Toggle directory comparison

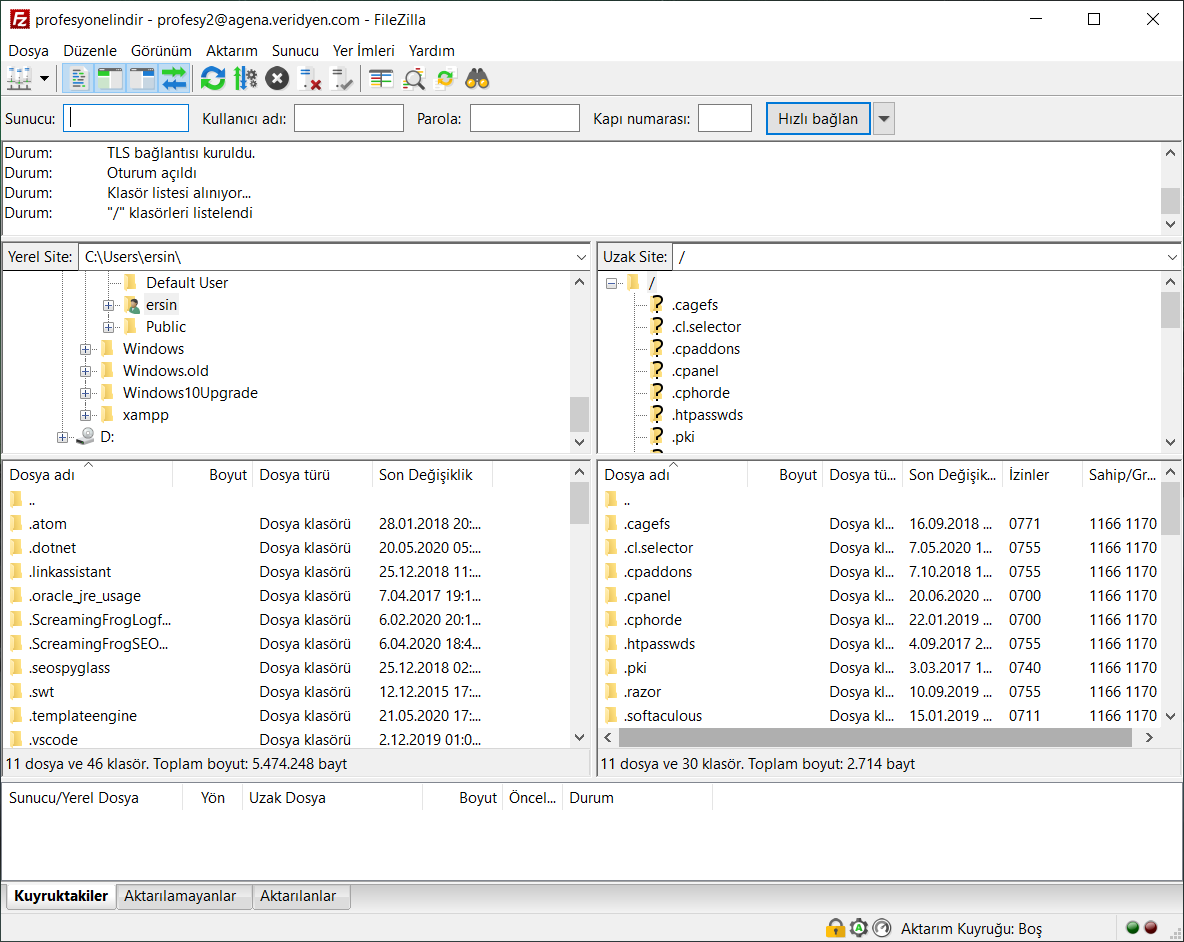(414, 78)
